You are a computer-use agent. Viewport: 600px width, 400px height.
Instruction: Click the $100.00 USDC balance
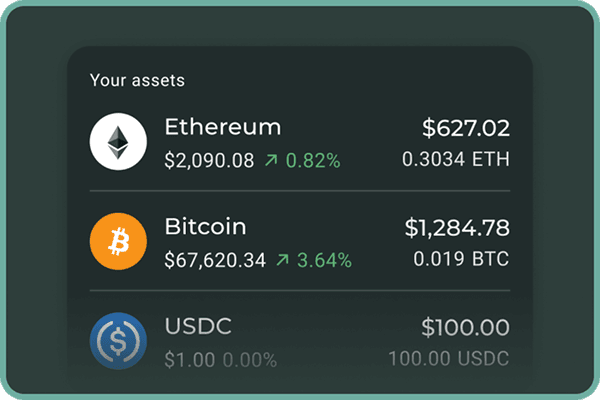click(x=465, y=328)
